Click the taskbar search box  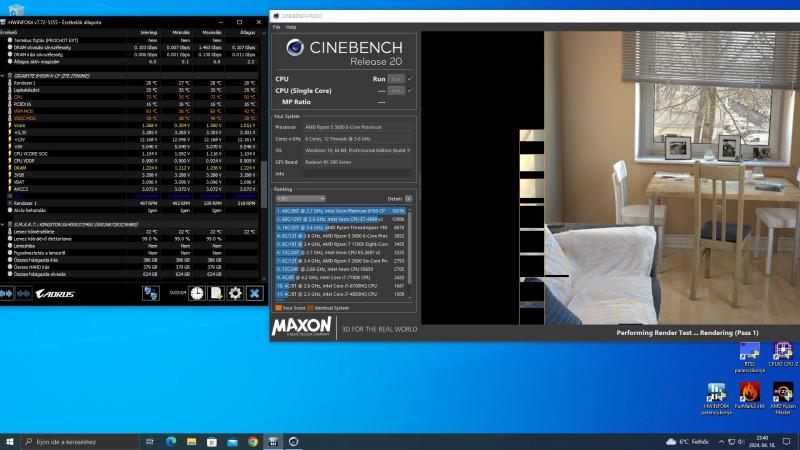80,441
